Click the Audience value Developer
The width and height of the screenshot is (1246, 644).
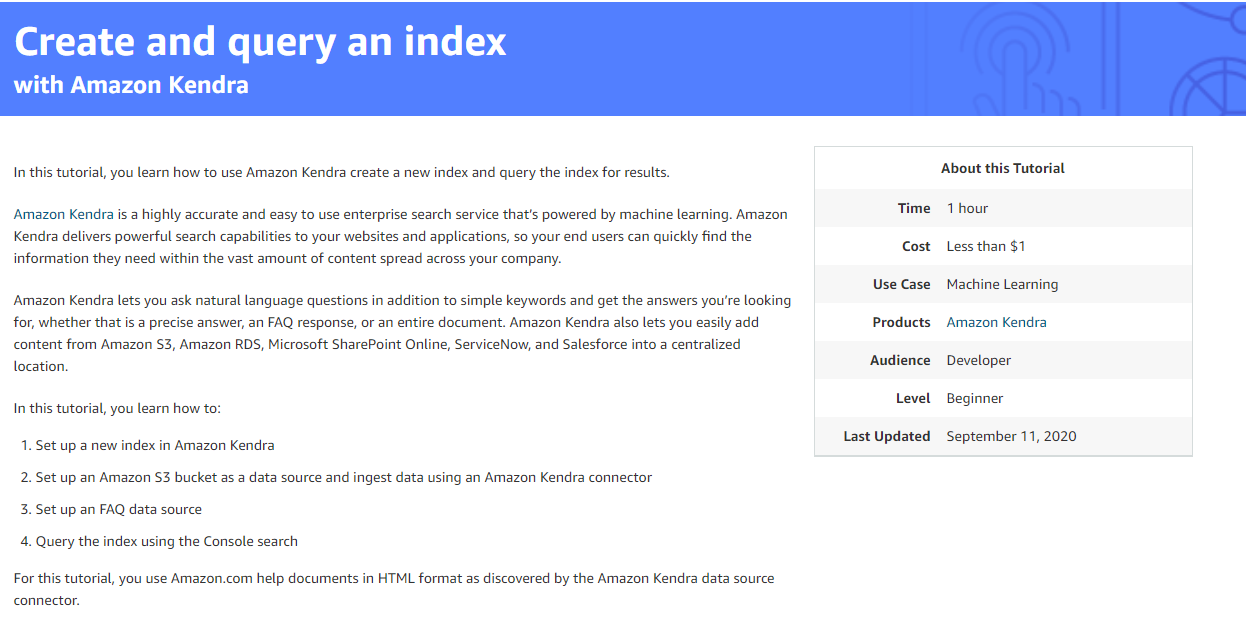(978, 360)
